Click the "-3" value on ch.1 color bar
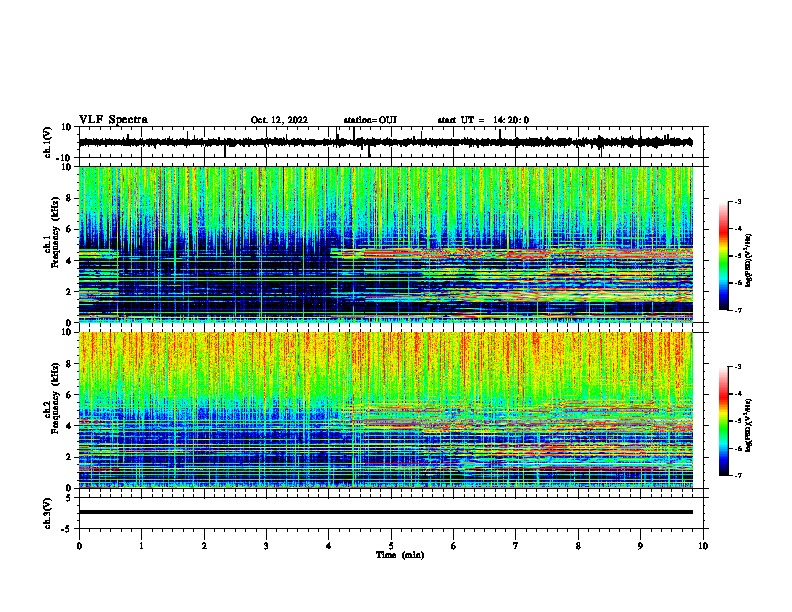792x612 pixels. pos(737,202)
